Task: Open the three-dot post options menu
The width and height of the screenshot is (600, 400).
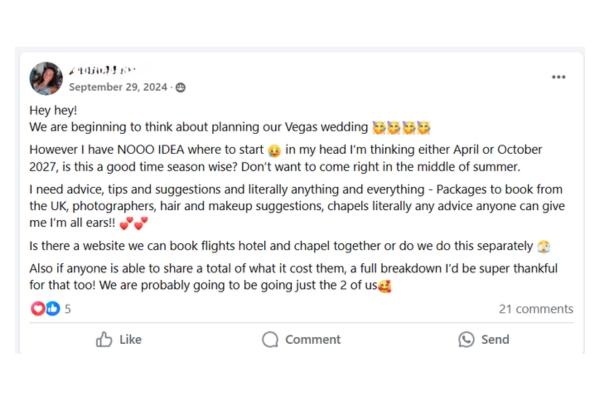Action: pyautogui.click(x=558, y=77)
